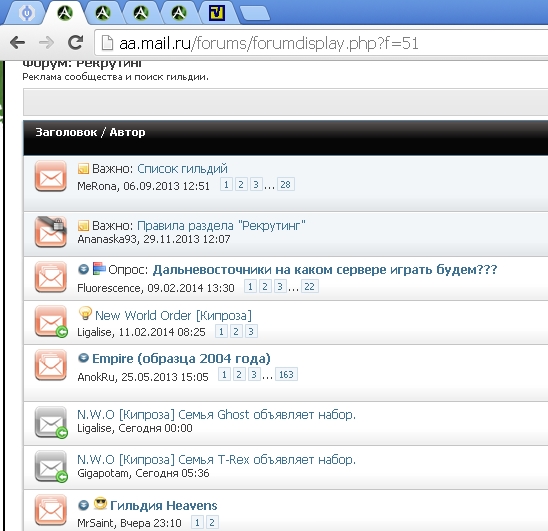Open Дальневосточники на каком сервере играть будем thread

[325, 270]
